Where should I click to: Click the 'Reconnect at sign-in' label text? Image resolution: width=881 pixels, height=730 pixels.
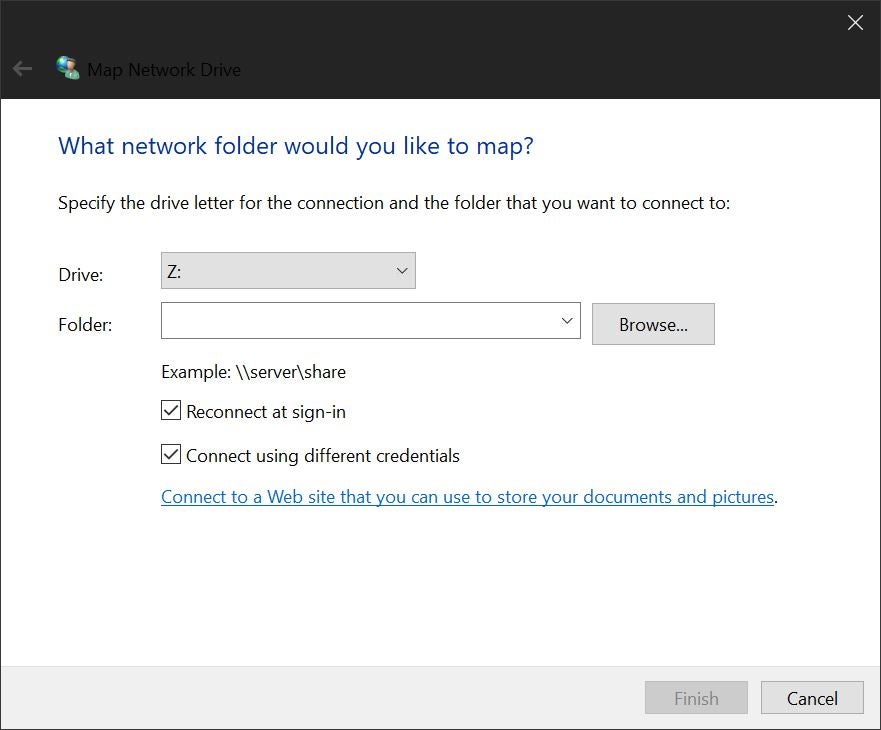(x=266, y=412)
